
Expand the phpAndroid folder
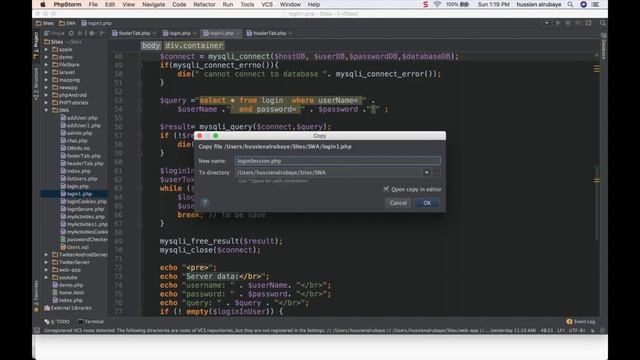pos(46,95)
